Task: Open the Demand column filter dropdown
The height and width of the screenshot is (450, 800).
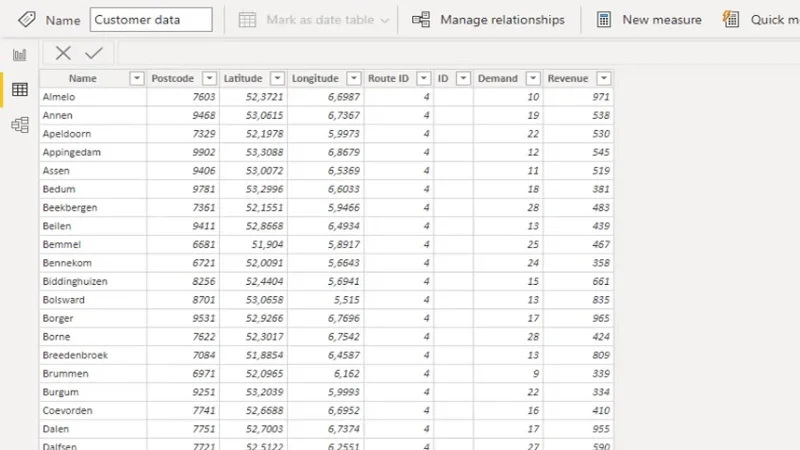Action: click(533, 79)
